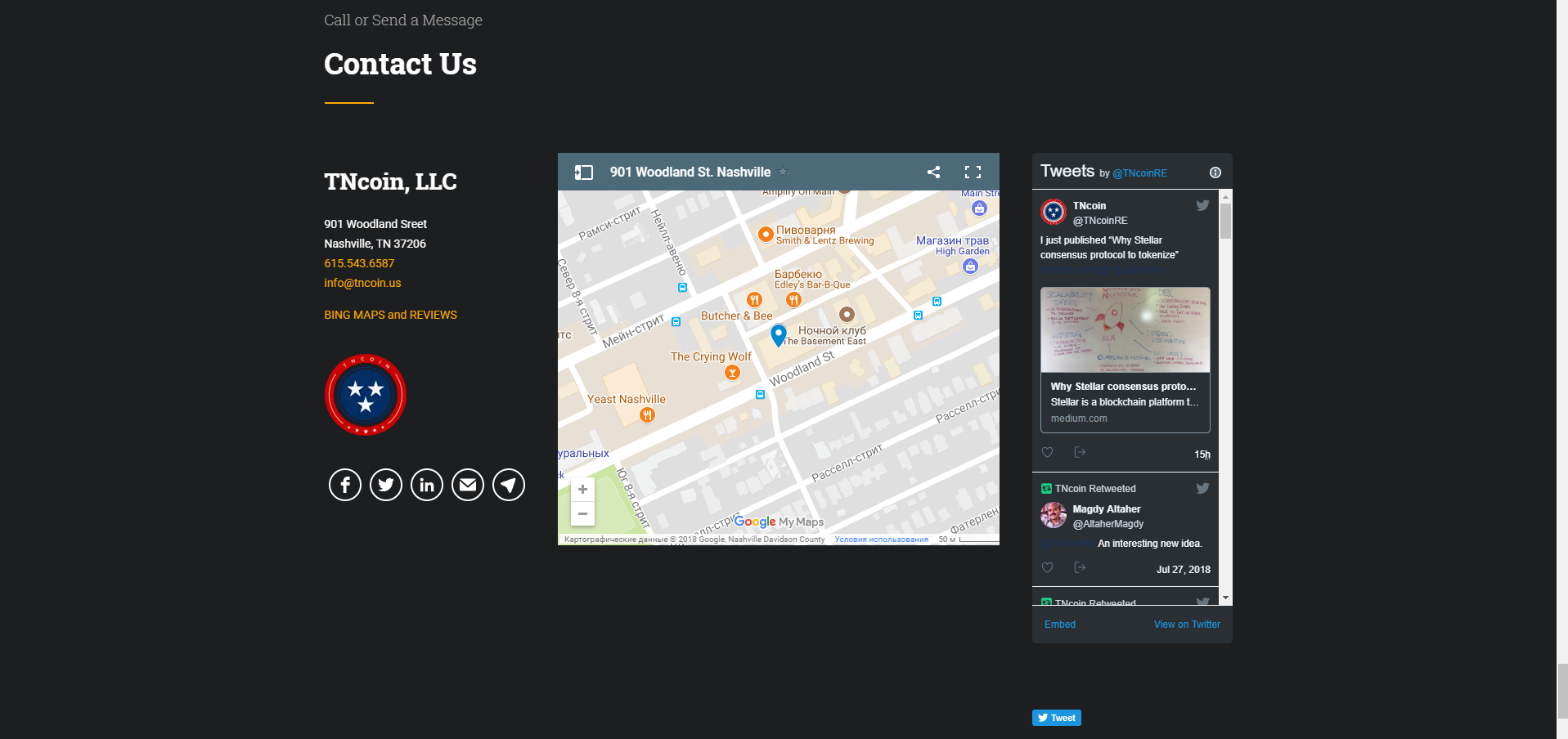Image resolution: width=1568 pixels, height=739 pixels.
Task: Open @TNcoinRE profile link in header
Action: [1139, 173]
